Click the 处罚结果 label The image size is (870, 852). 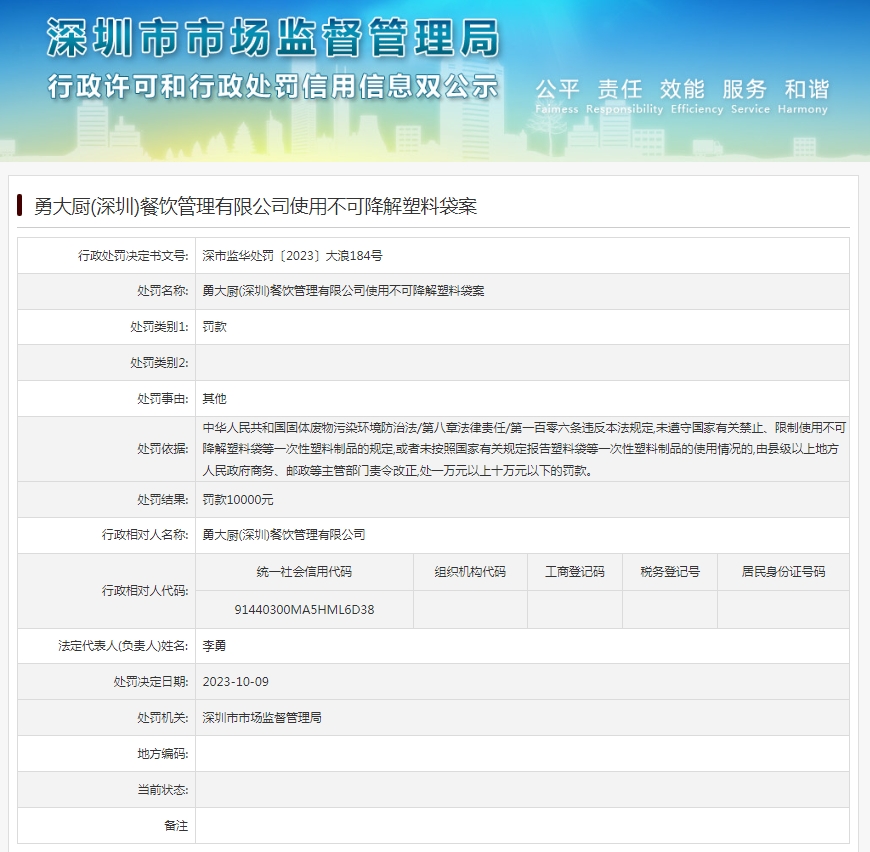163,500
